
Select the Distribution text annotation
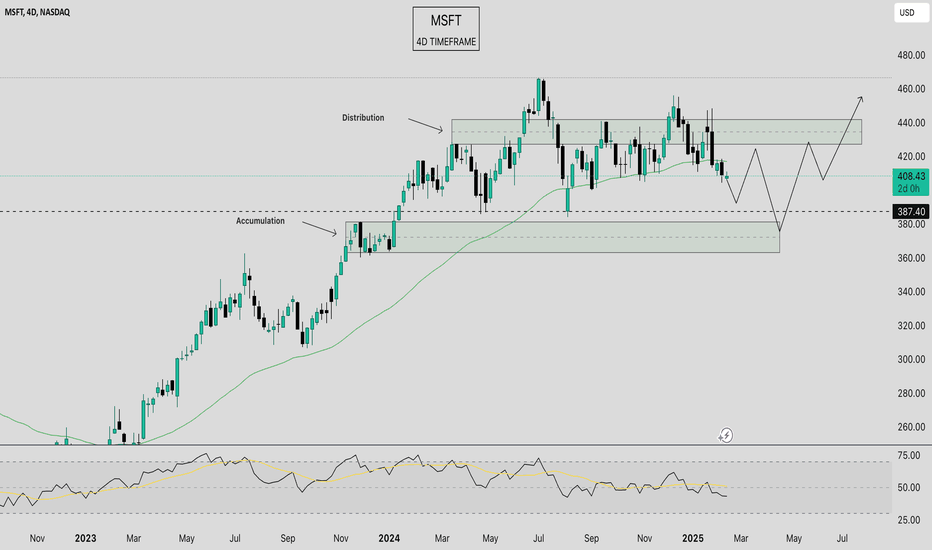363,118
